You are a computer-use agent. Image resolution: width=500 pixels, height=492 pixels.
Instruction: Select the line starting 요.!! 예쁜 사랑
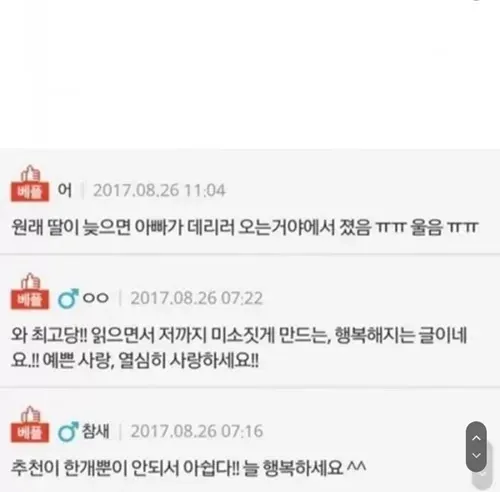click(x=135, y=360)
